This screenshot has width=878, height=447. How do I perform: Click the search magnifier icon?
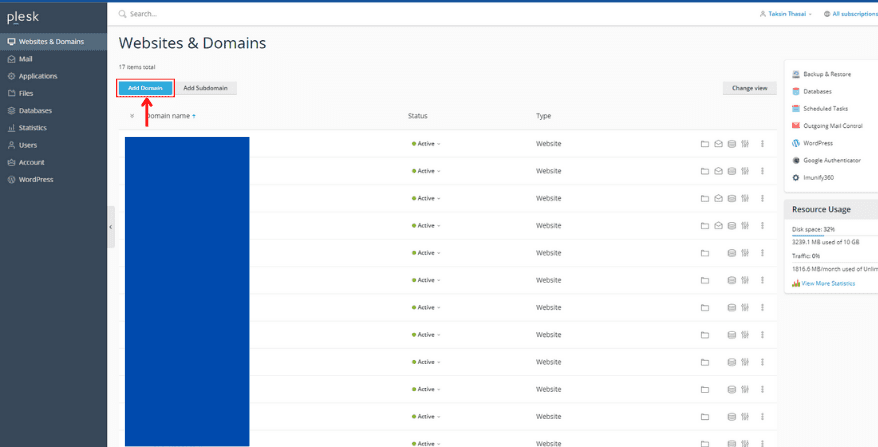(123, 14)
